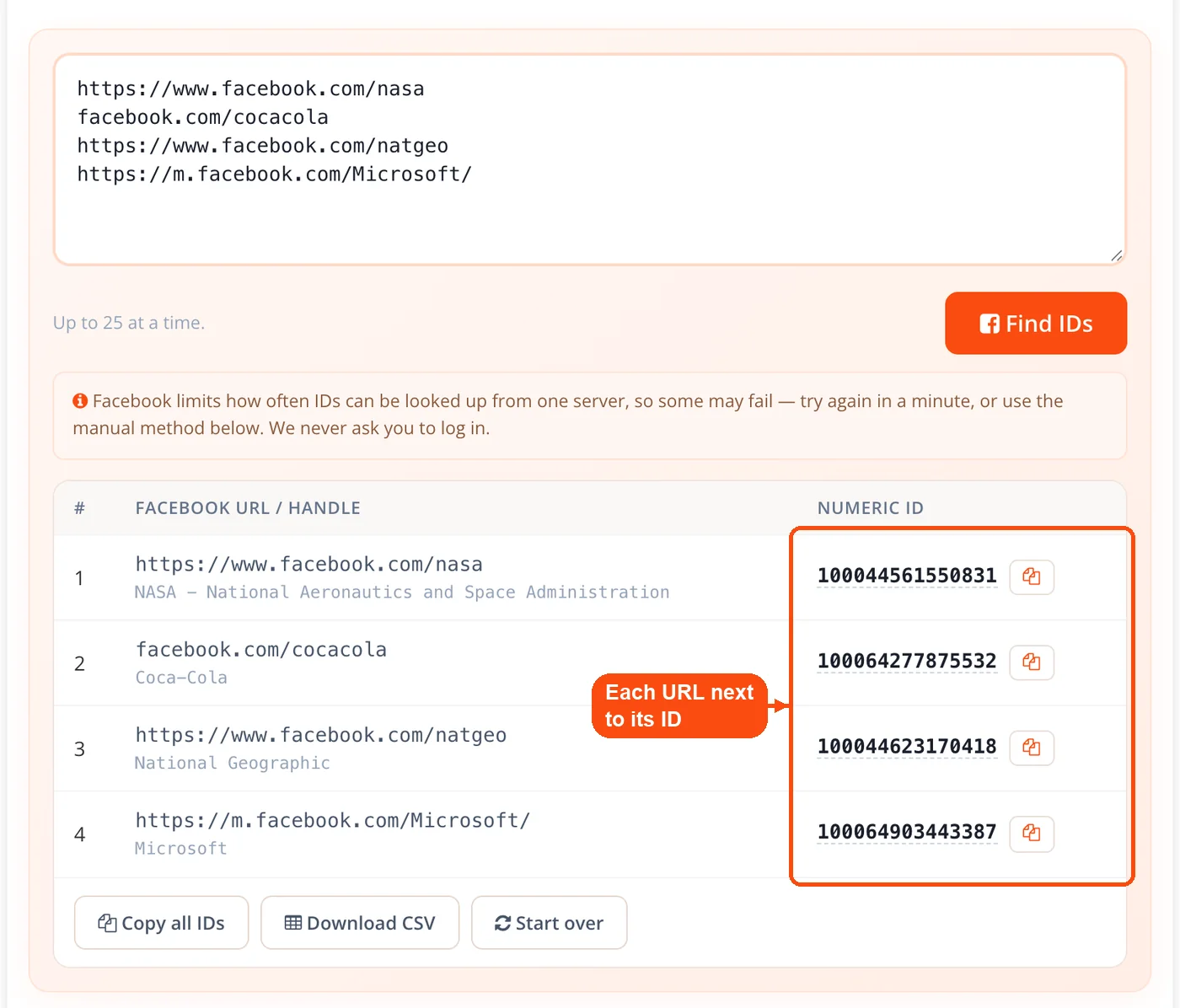The height and width of the screenshot is (1008, 1180).
Task: Click the facebook.com/cocacola result row URL
Action: 261,650
